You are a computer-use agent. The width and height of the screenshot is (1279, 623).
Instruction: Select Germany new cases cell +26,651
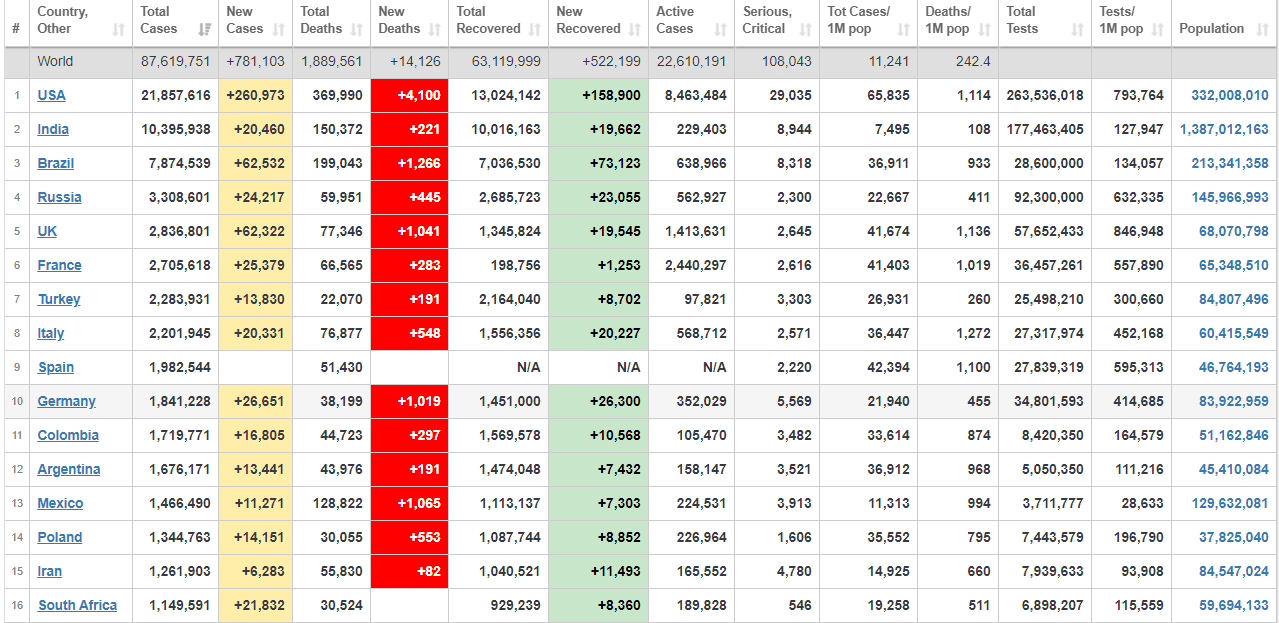pos(256,402)
